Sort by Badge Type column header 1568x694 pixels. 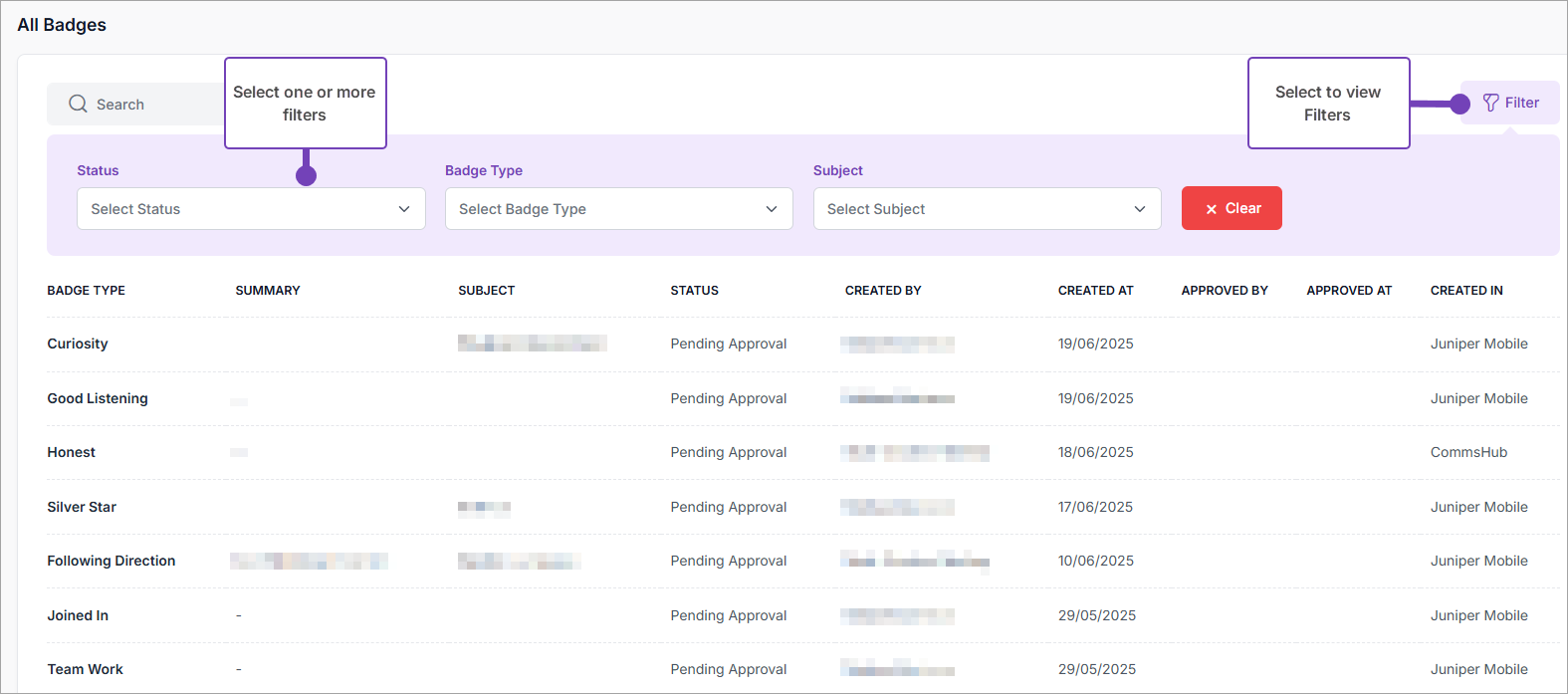(87, 291)
